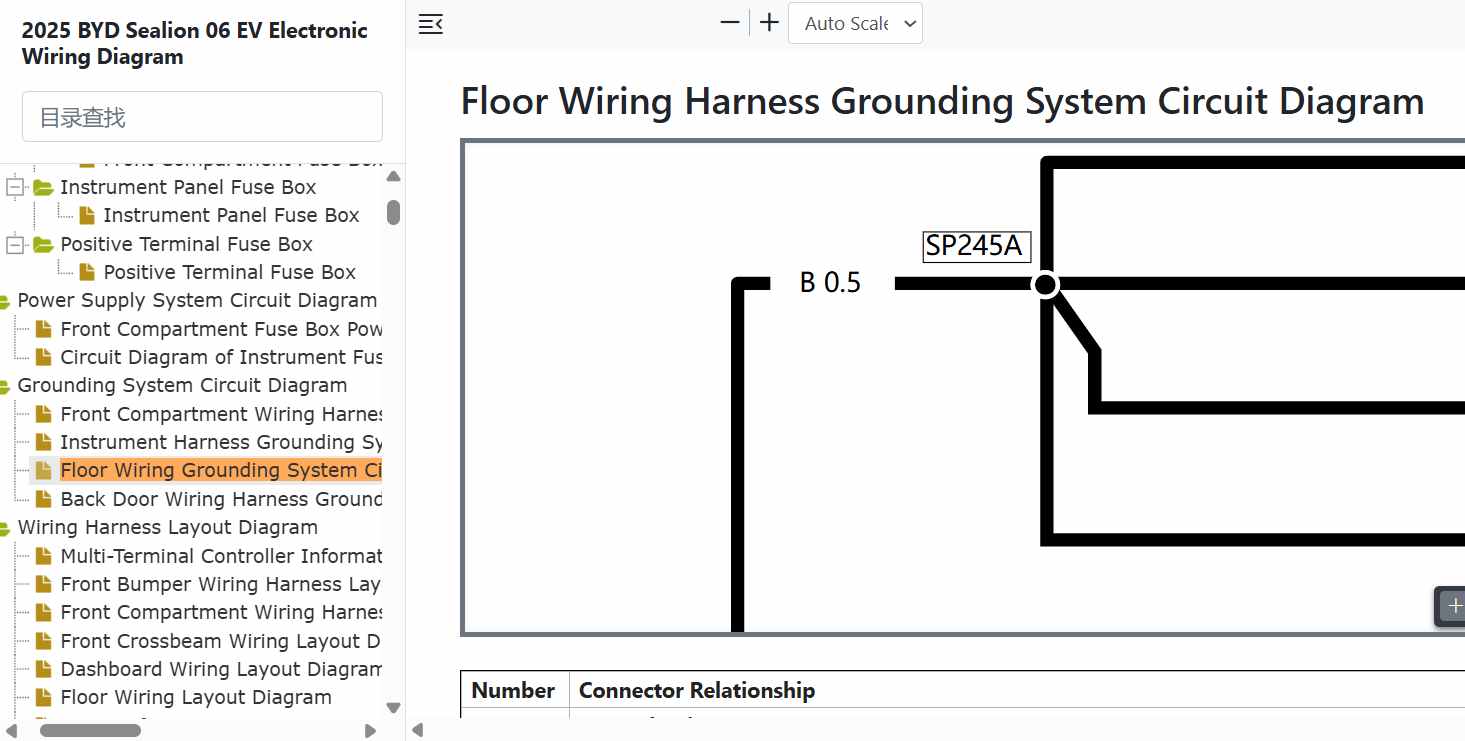Select Grounding System Circuit Diagram folder
The width and height of the screenshot is (1465, 741).
tap(182, 385)
